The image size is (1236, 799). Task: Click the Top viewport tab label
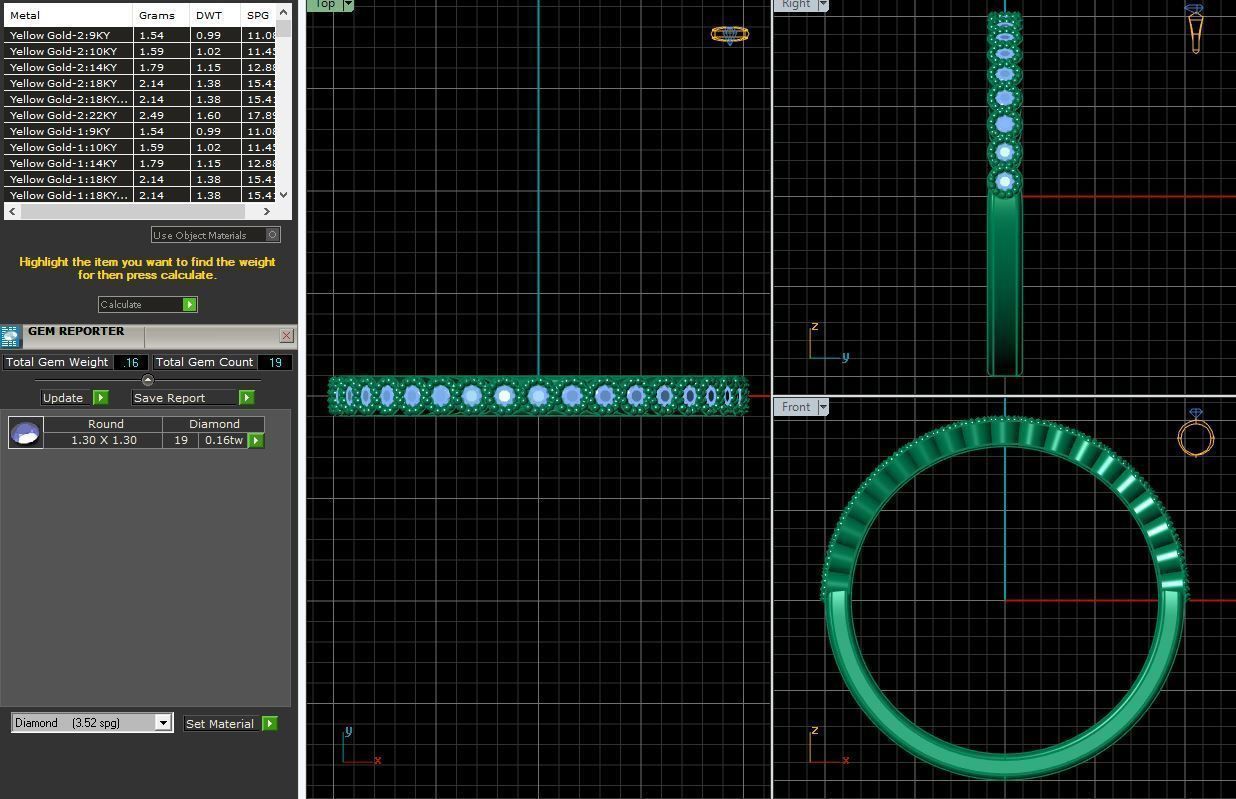tap(324, 5)
